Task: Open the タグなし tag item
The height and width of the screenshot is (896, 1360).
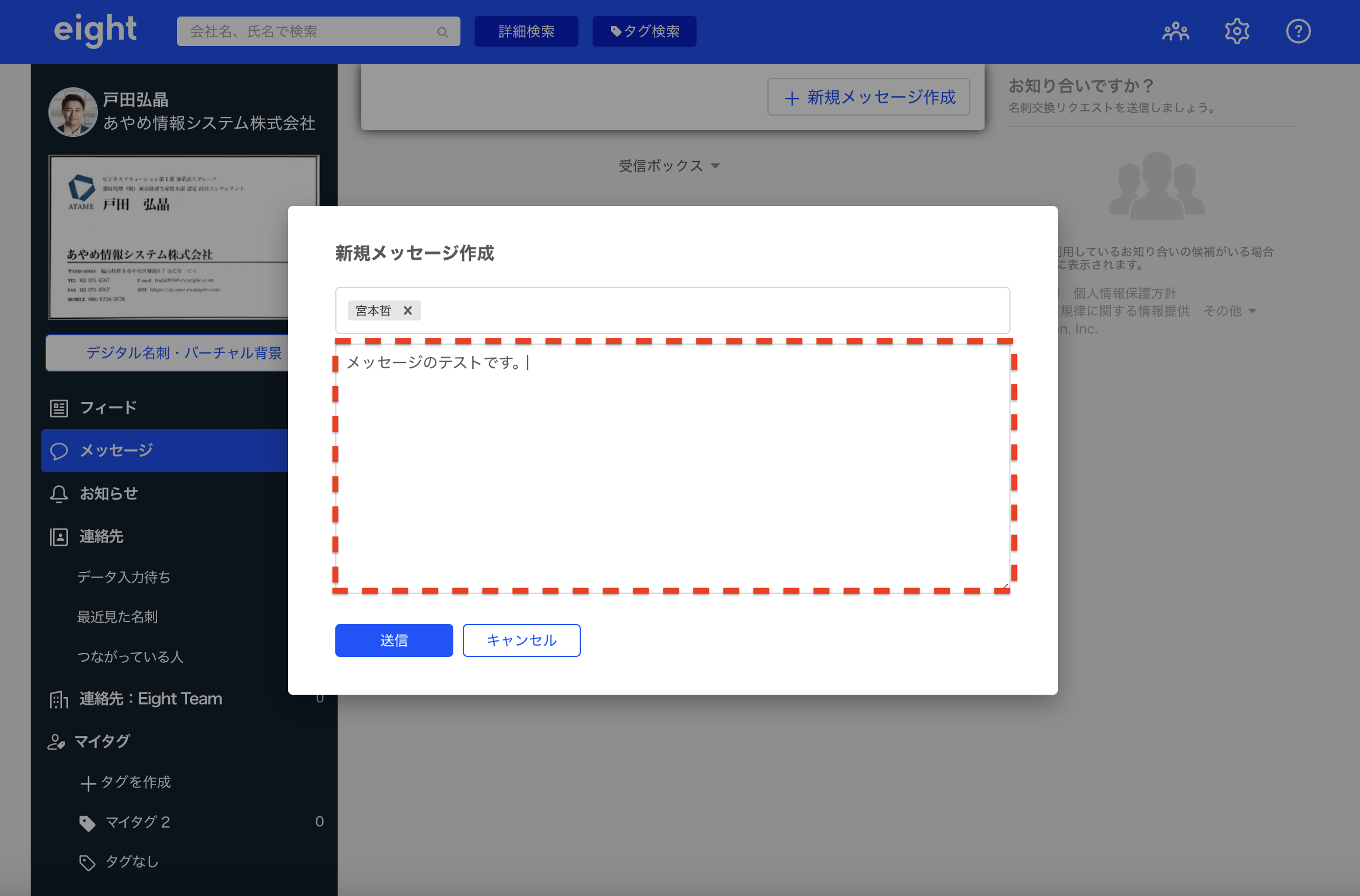Action: (x=131, y=862)
